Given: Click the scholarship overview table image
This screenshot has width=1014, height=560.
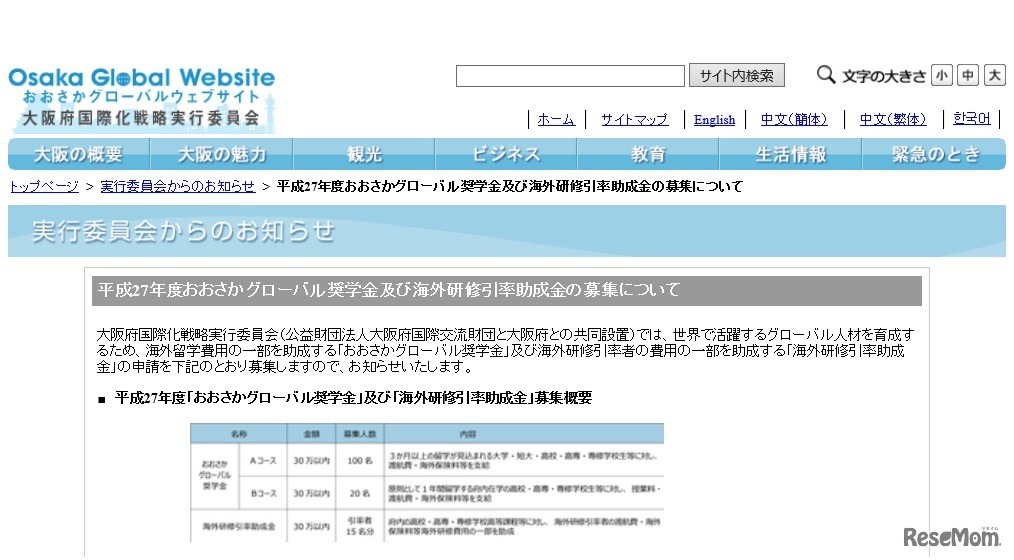Looking at the screenshot, I should pos(427,482).
